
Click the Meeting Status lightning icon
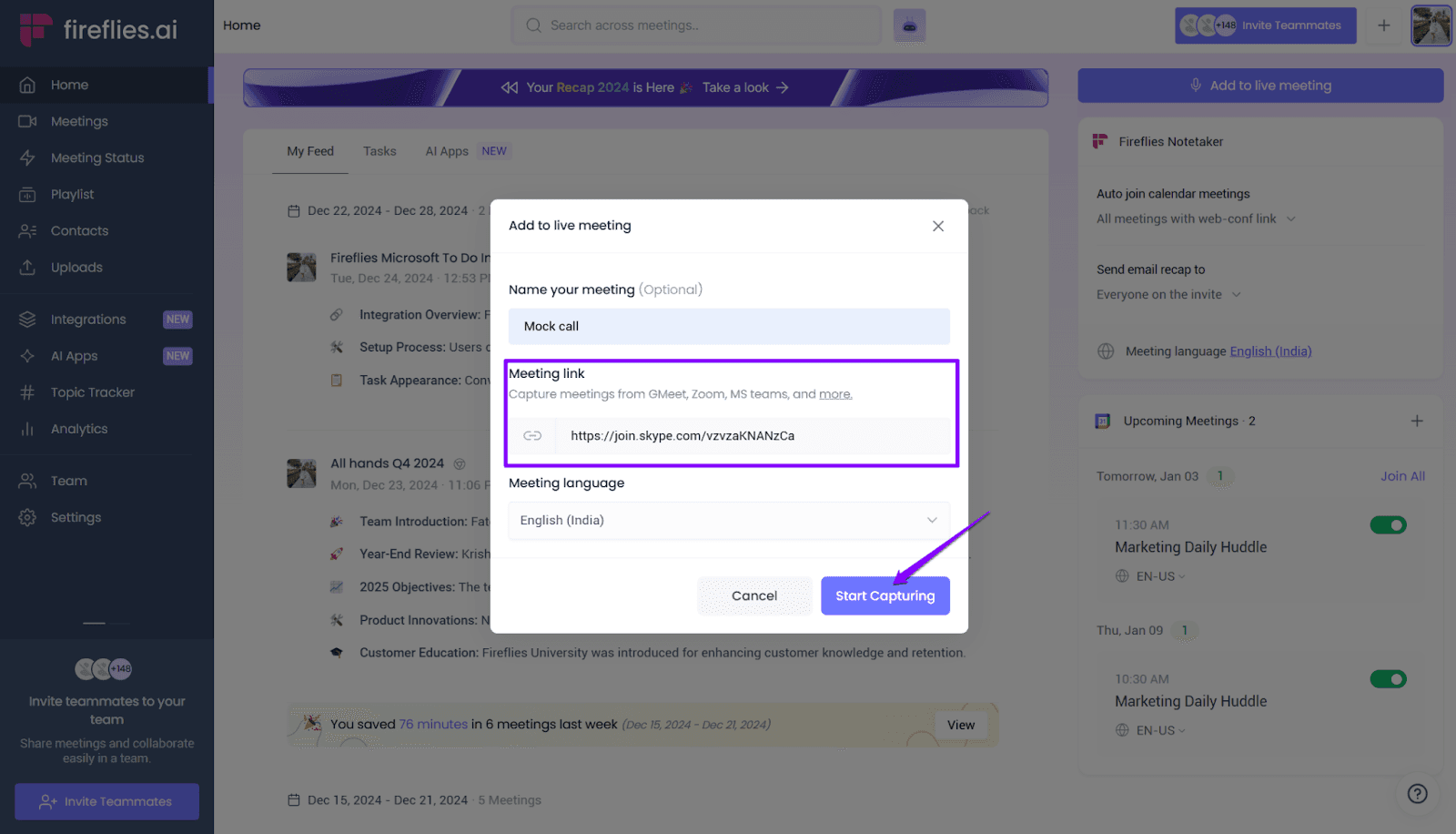[x=27, y=158]
